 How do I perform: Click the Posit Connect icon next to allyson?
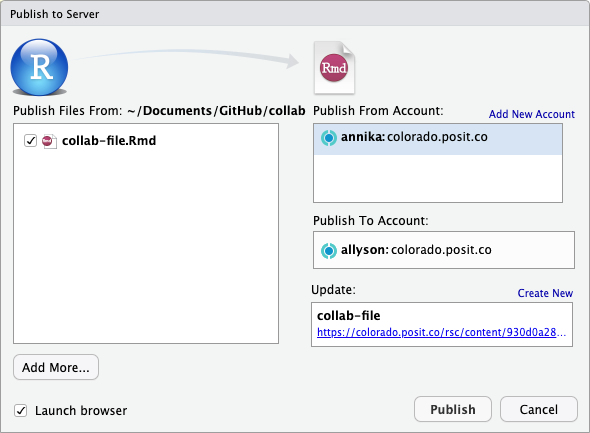click(328, 251)
